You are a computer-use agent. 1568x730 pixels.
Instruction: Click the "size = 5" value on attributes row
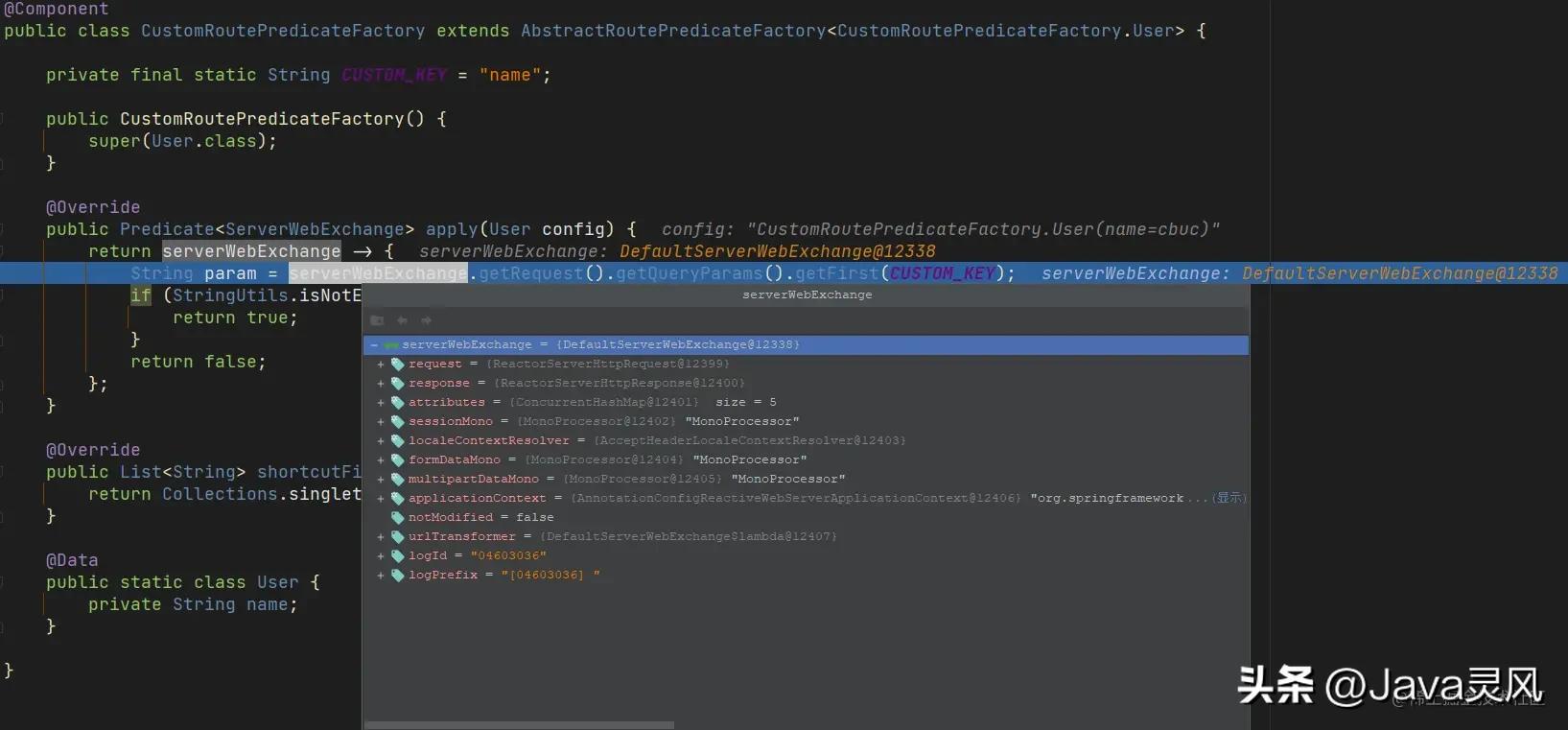[746, 403]
